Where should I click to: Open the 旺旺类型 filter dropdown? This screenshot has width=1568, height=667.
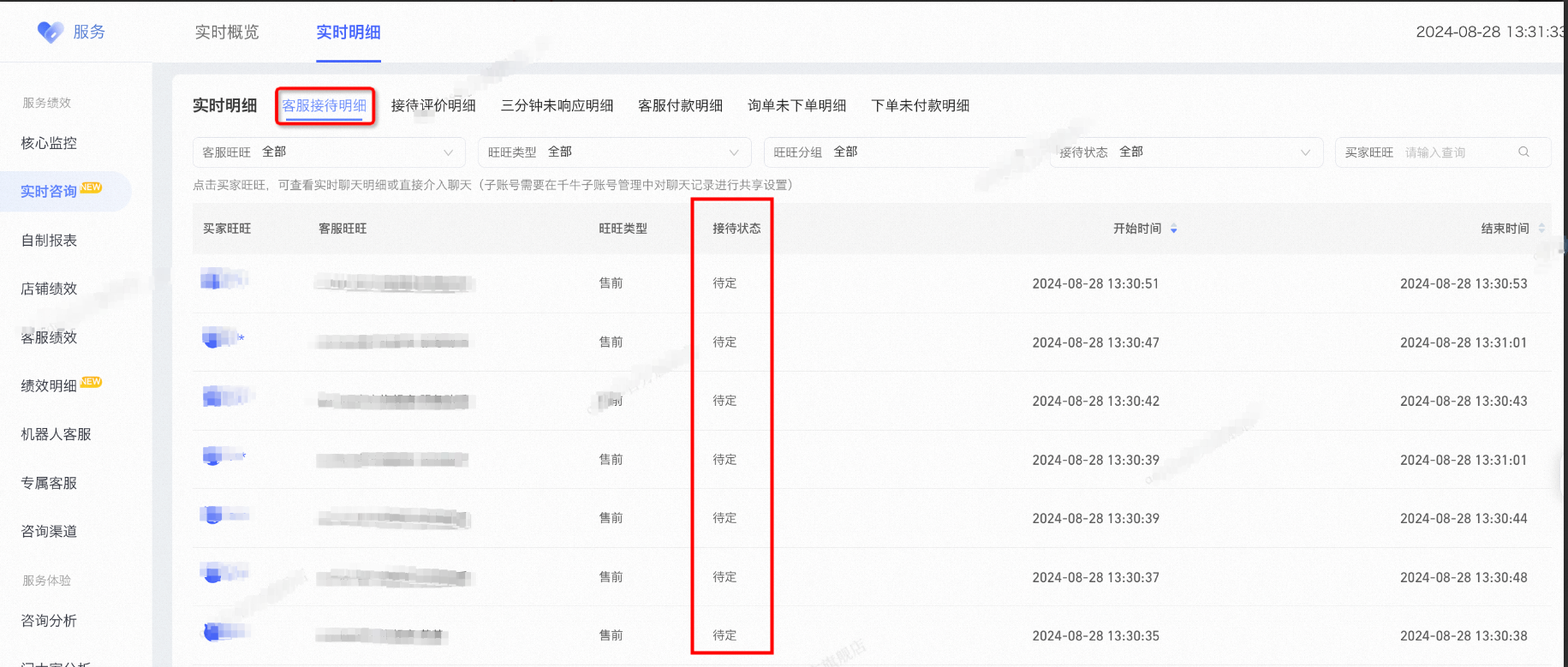pyautogui.click(x=614, y=152)
